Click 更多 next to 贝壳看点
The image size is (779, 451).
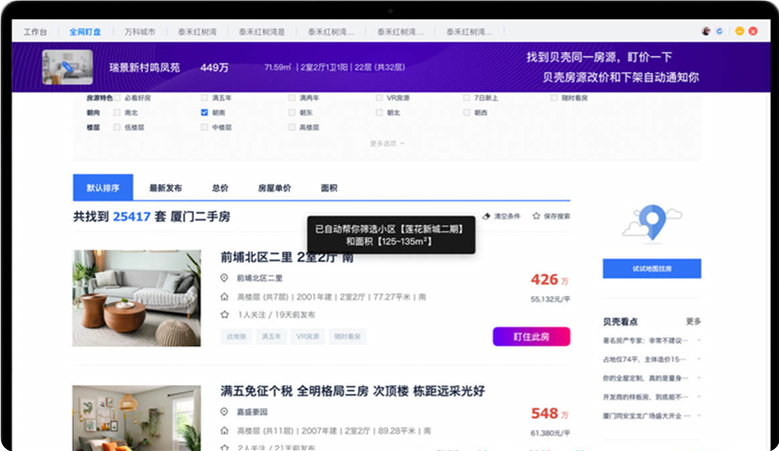point(693,321)
